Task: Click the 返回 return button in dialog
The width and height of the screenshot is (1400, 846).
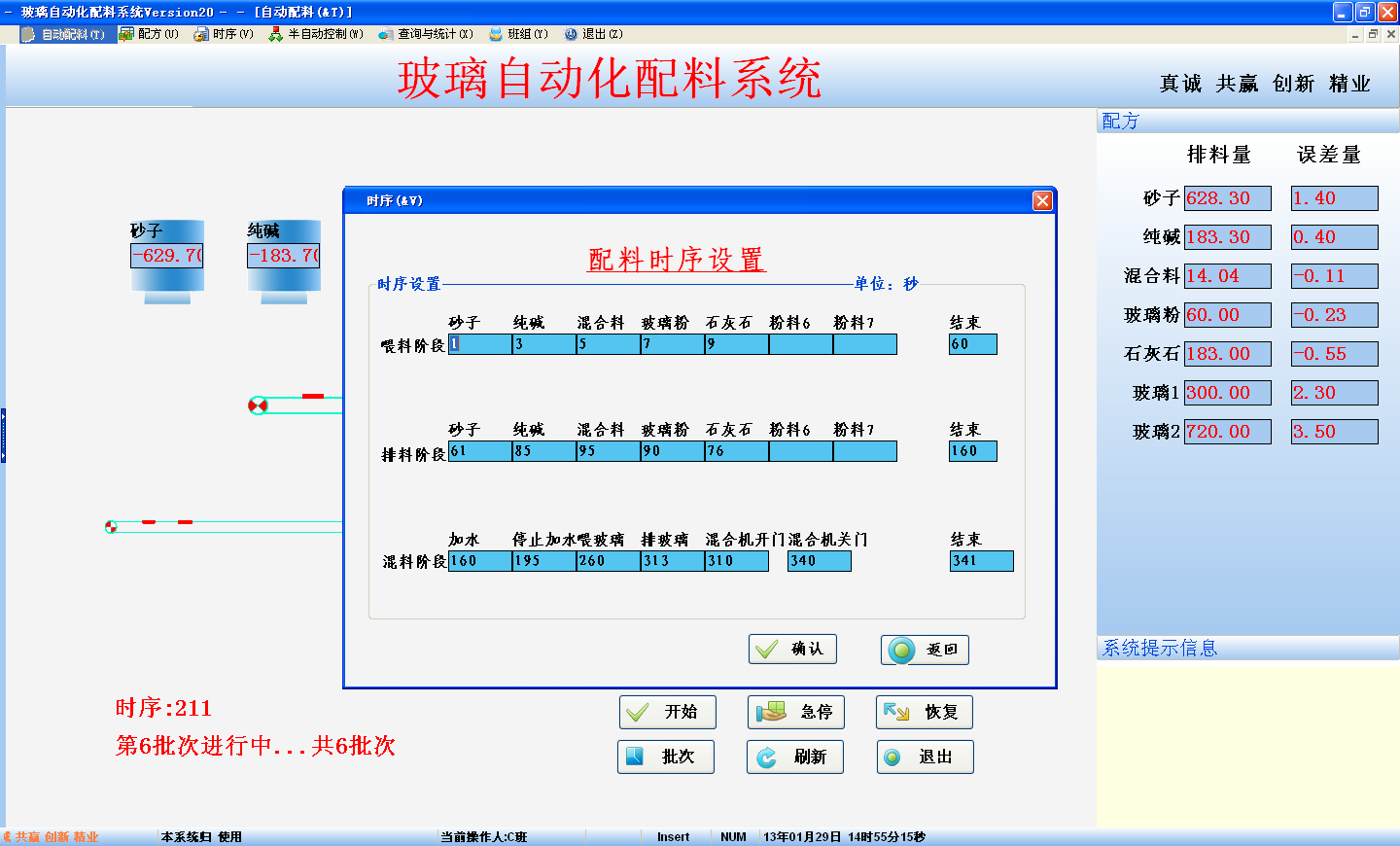Action: coord(925,650)
